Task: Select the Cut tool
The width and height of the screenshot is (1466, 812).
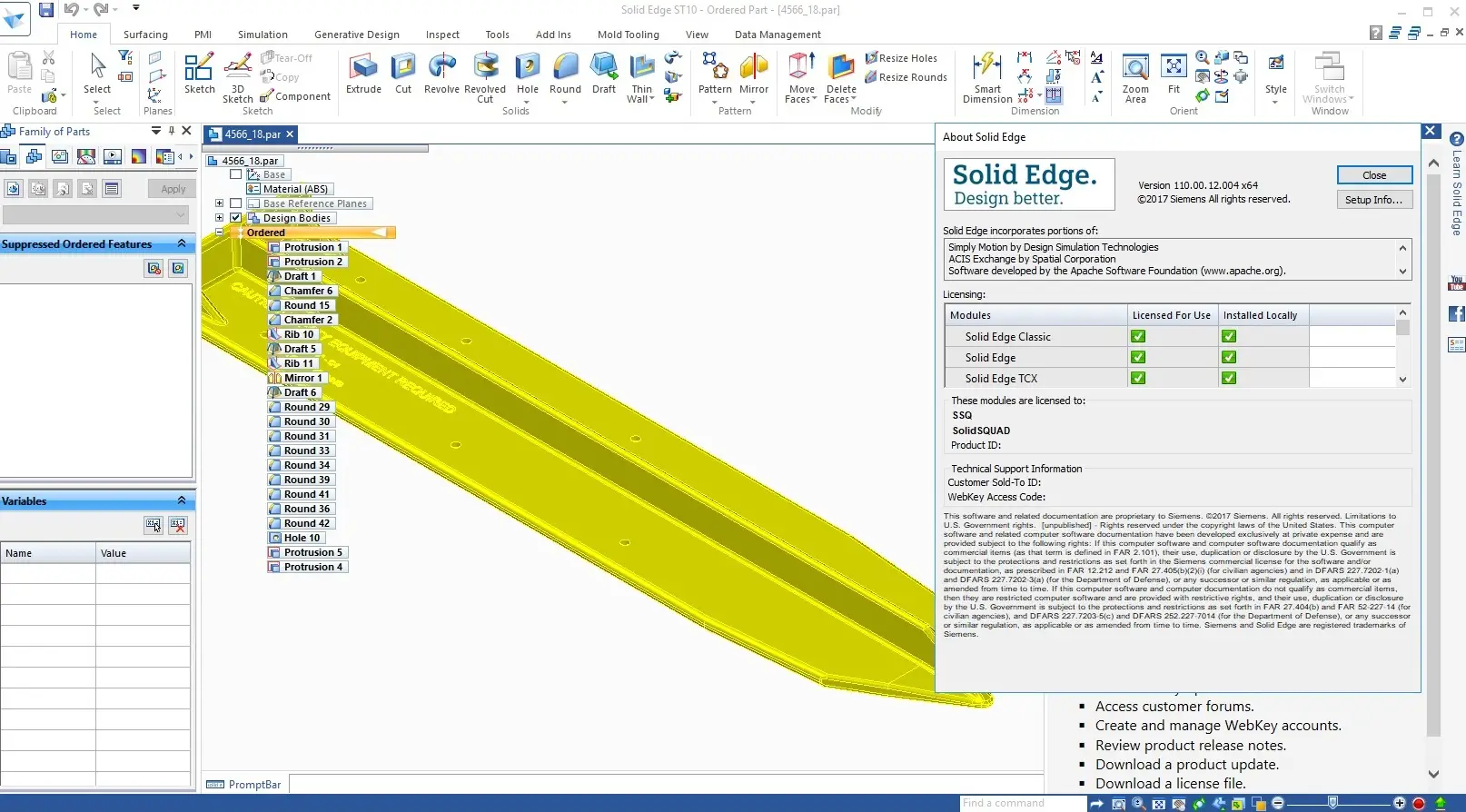Action: 403,73
